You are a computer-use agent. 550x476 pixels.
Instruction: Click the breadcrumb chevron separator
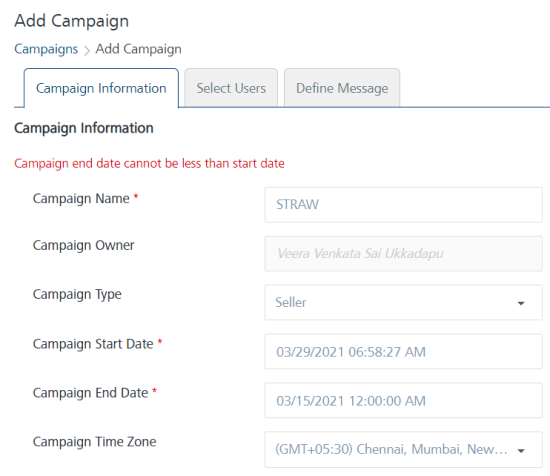click(x=87, y=51)
